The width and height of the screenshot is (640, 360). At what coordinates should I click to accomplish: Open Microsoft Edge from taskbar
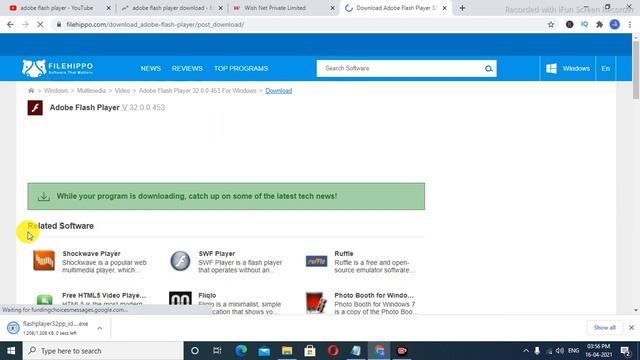241,351
